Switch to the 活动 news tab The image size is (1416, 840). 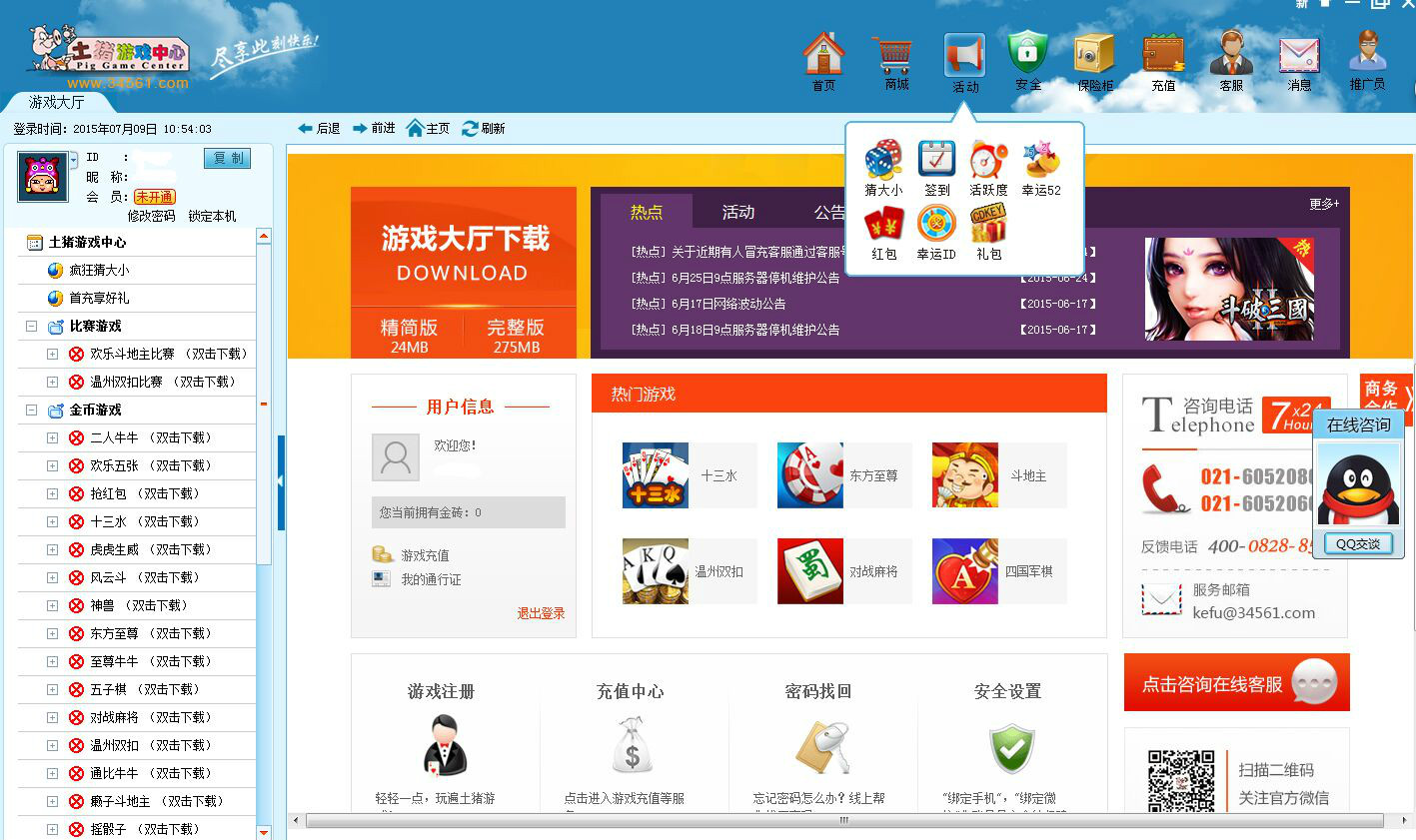pos(738,212)
